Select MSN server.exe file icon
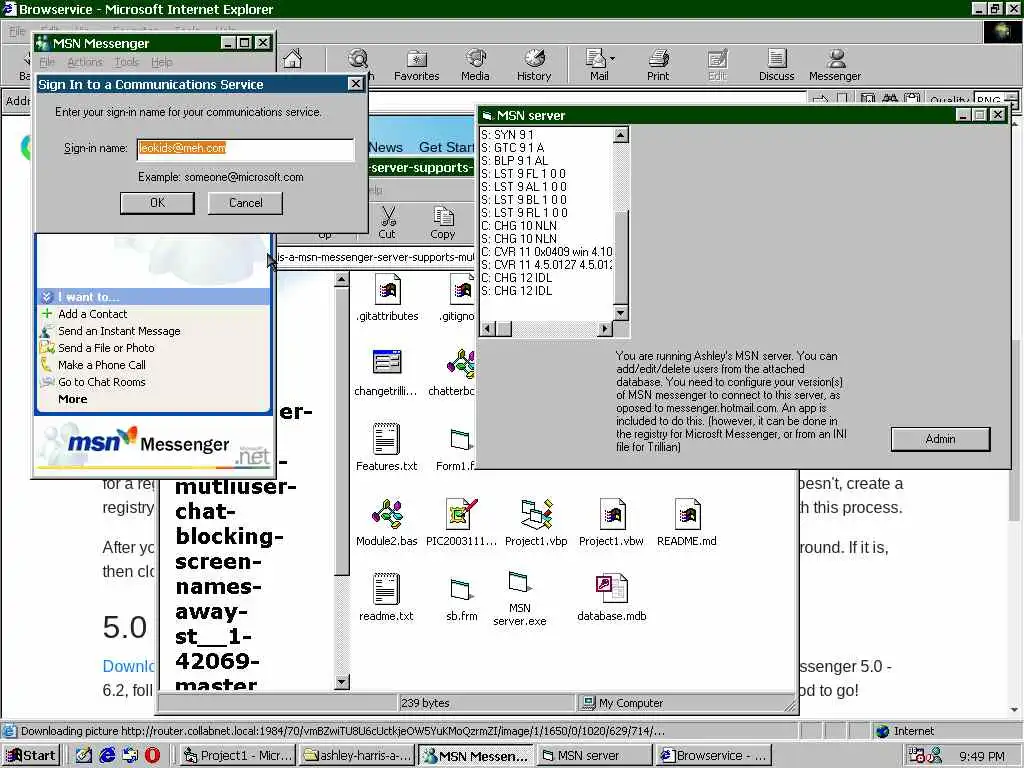This screenshot has height=768, width=1024. coord(520,599)
